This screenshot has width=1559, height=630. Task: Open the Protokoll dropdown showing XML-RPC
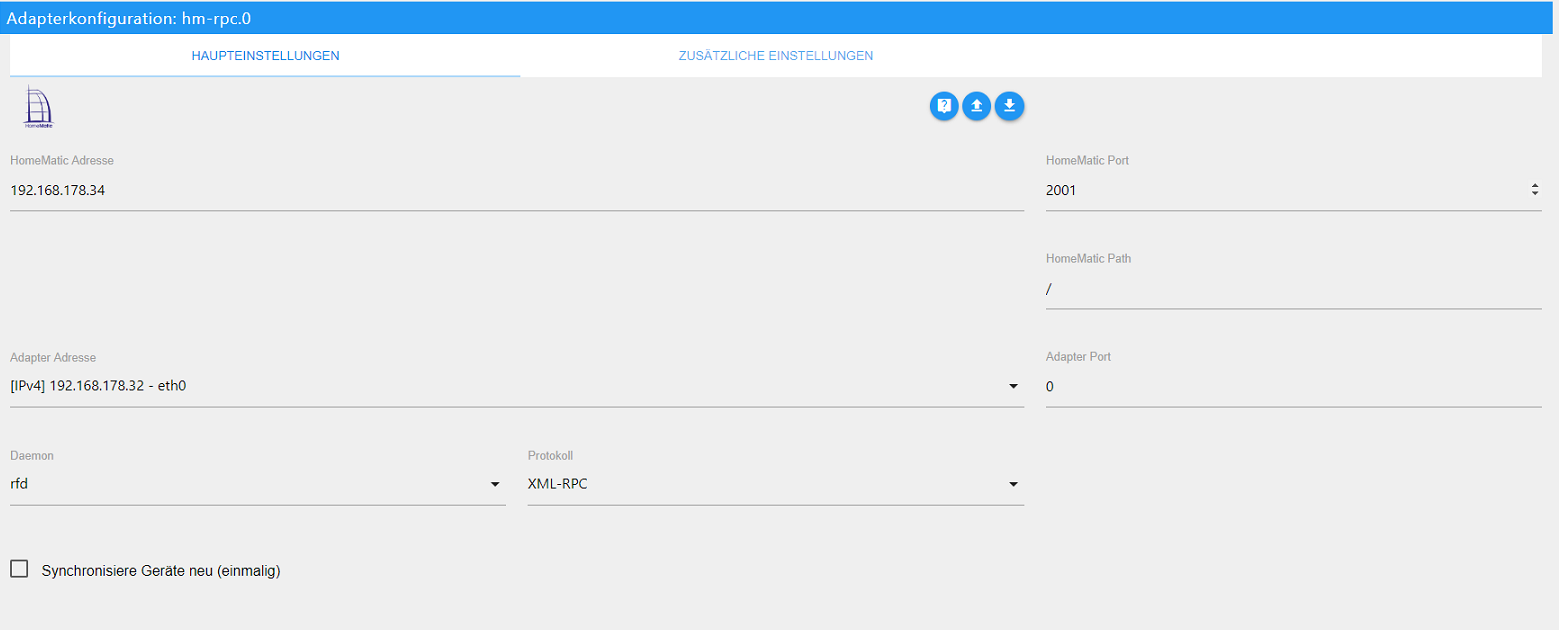pos(776,484)
